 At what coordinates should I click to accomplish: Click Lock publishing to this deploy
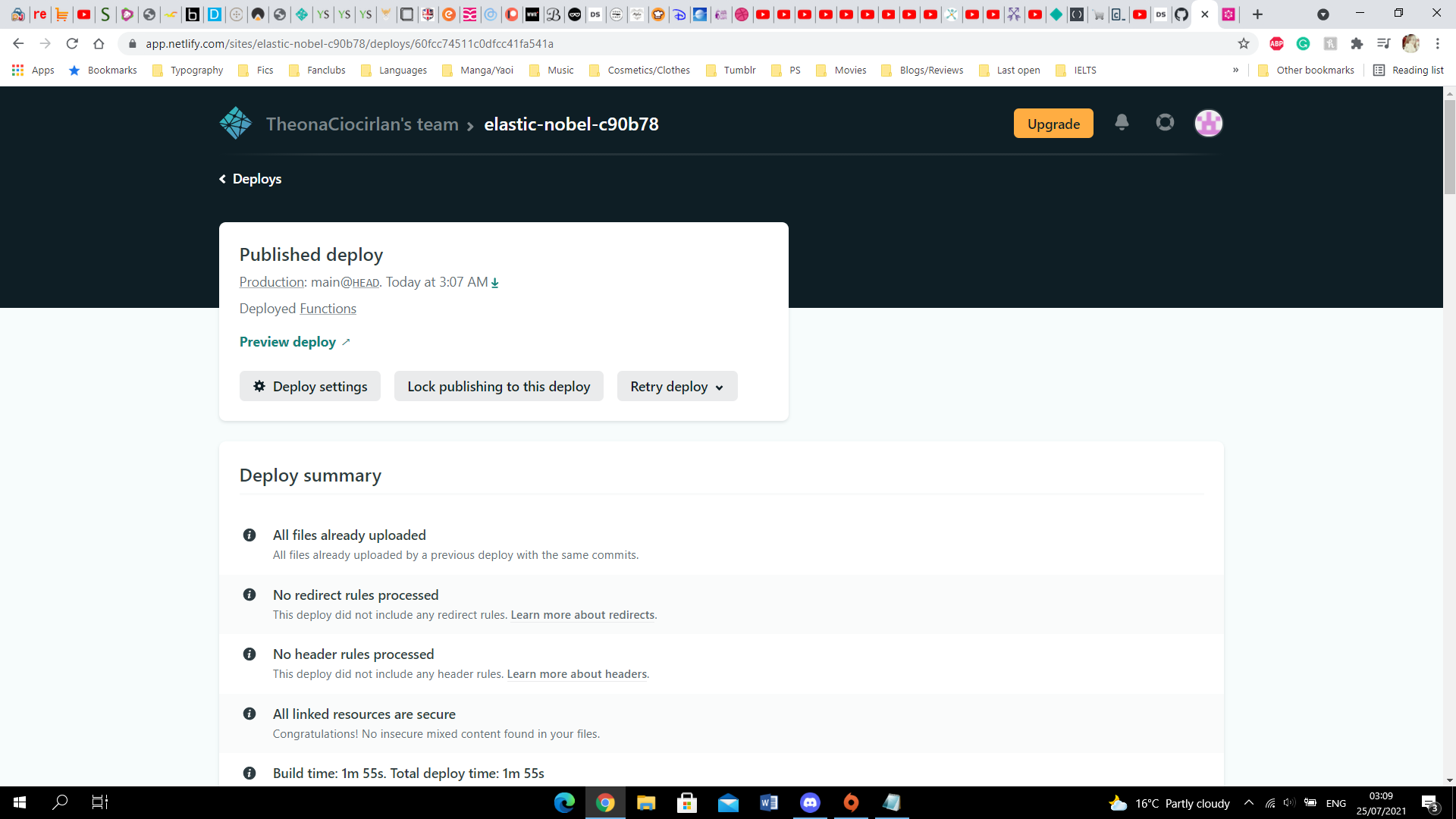tap(498, 386)
